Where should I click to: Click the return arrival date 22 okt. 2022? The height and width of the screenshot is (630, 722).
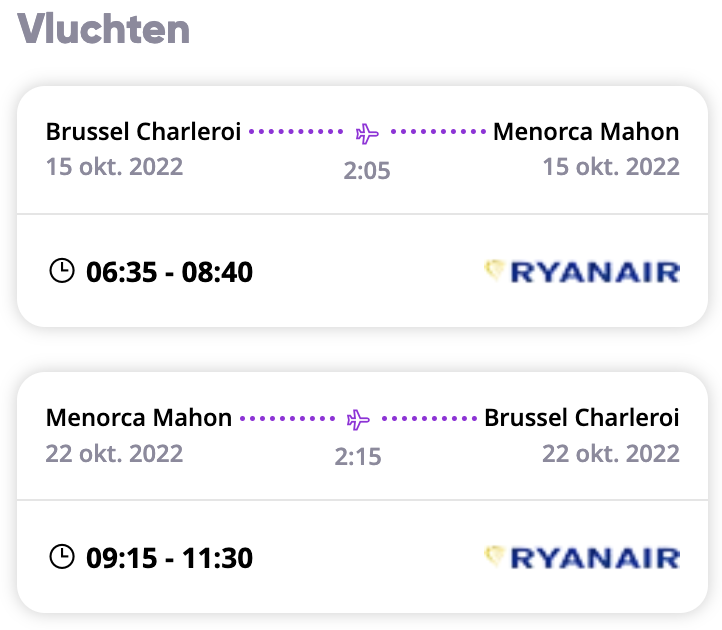(611, 454)
